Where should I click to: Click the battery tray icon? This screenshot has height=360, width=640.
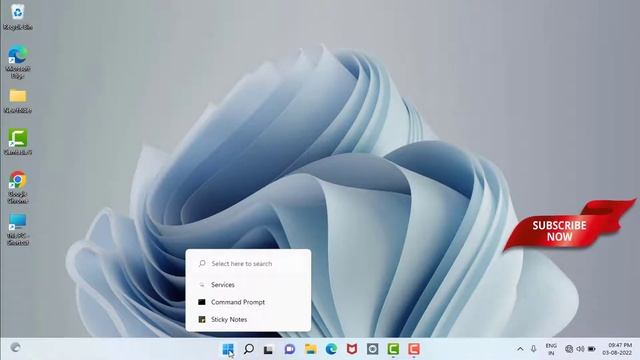pyautogui.click(x=591, y=349)
